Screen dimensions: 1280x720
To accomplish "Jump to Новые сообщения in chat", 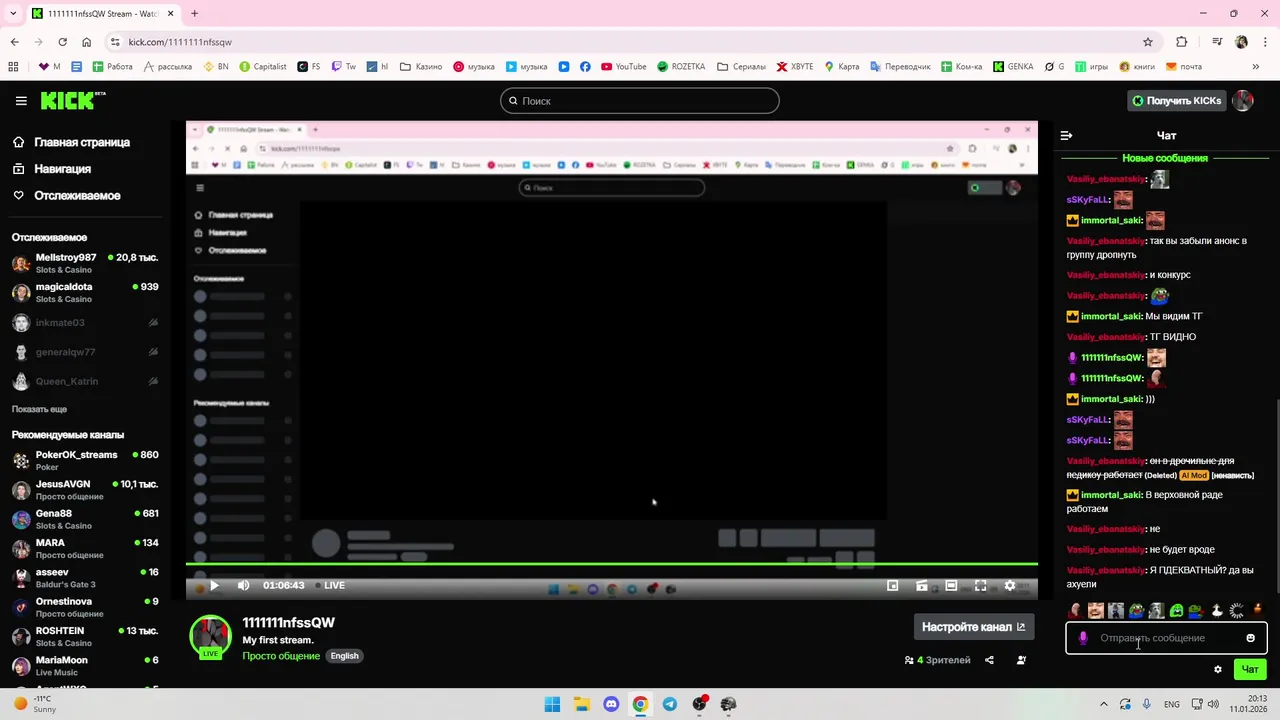I will [1165, 158].
